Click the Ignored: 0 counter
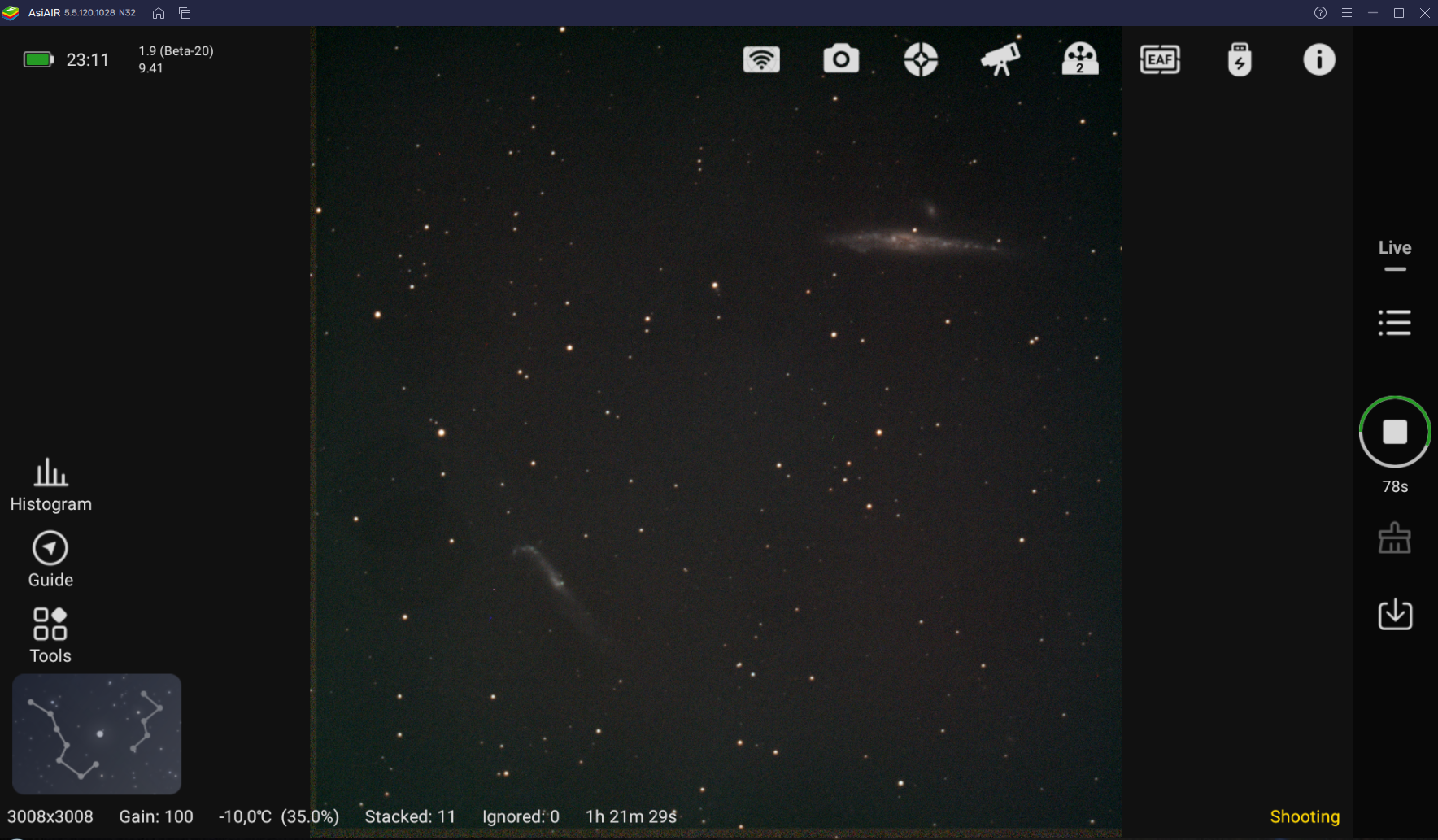1438x840 pixels. [x=521, y=816]
